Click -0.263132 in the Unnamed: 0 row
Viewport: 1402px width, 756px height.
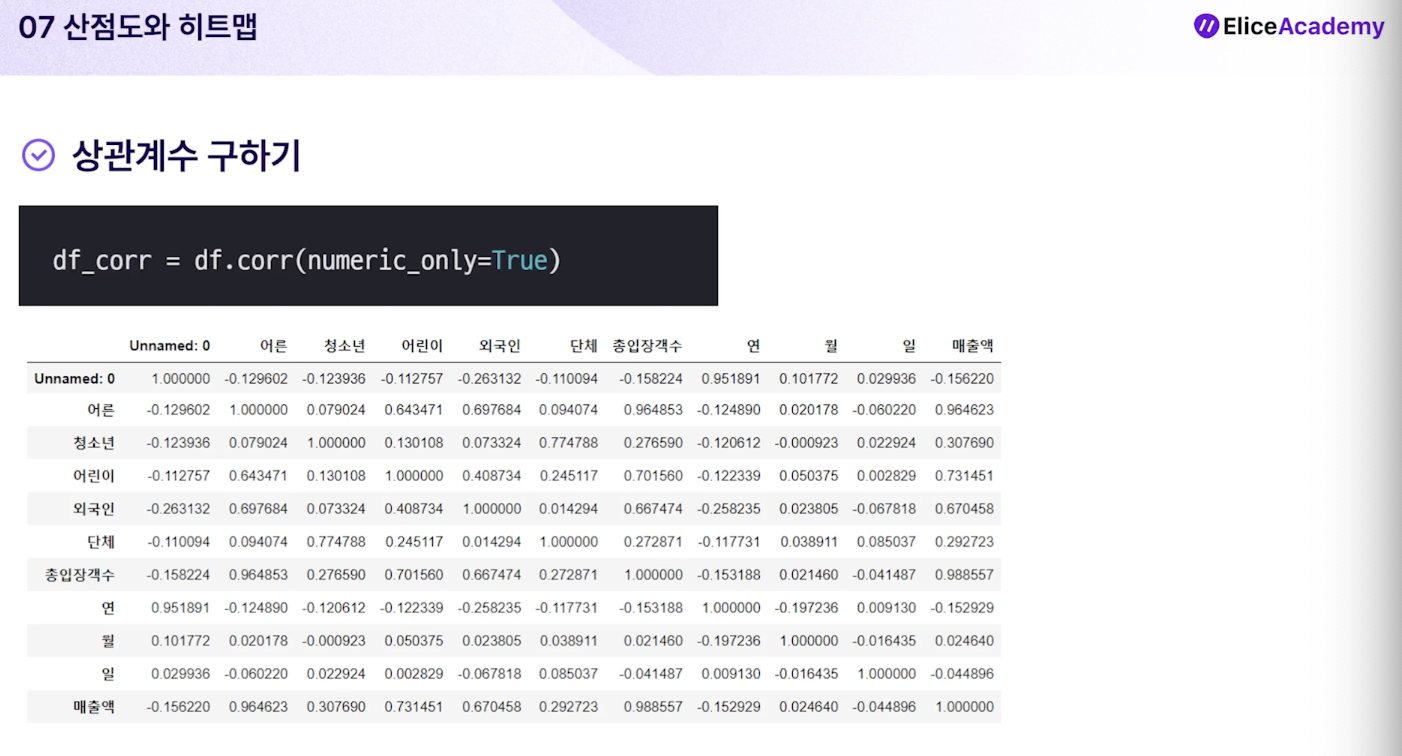pyautogui.click(x=489, y=379)
